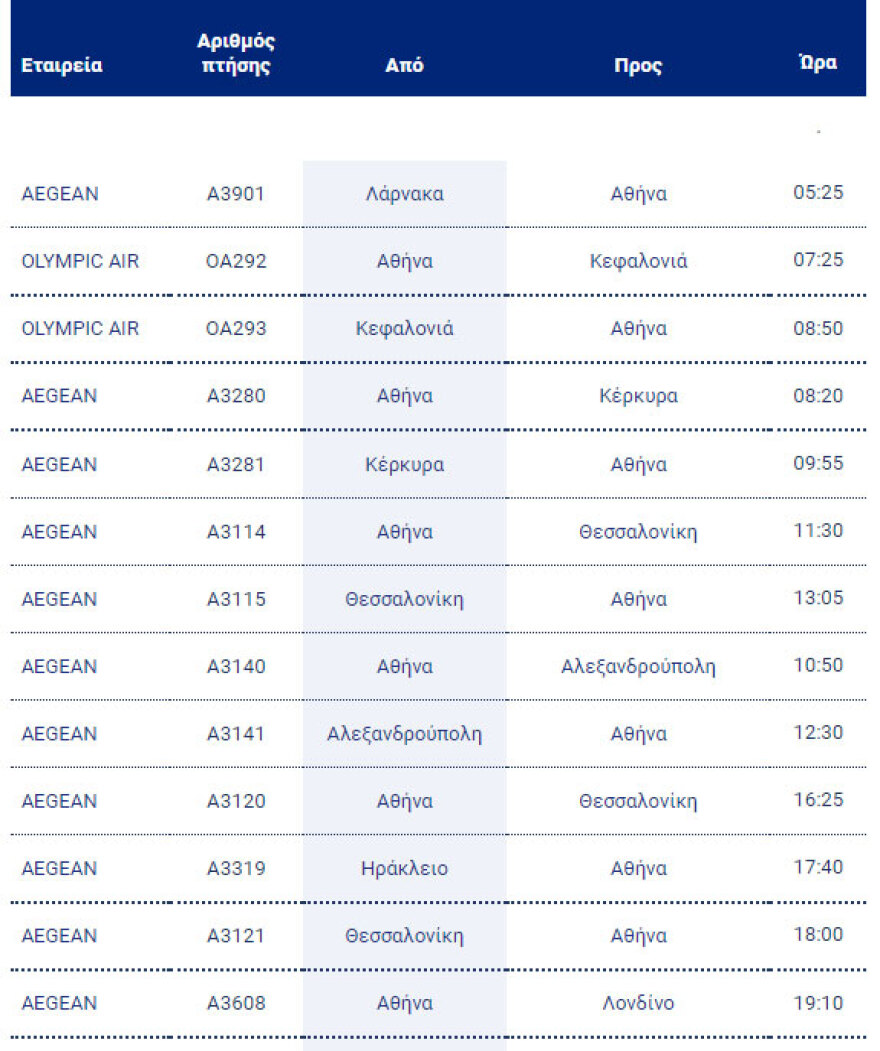Select the Λονδίνο destination cell
Viewport: 880px width, 1051px height.
[638, 1003]
